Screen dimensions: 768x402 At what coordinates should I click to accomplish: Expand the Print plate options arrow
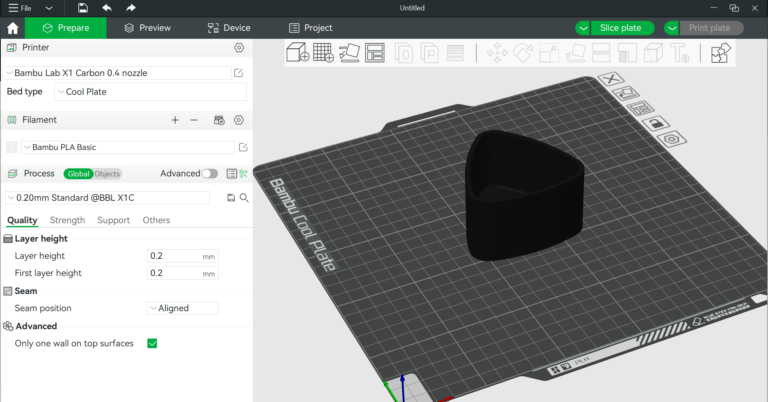pyautogui.click(x=672, y=28)
